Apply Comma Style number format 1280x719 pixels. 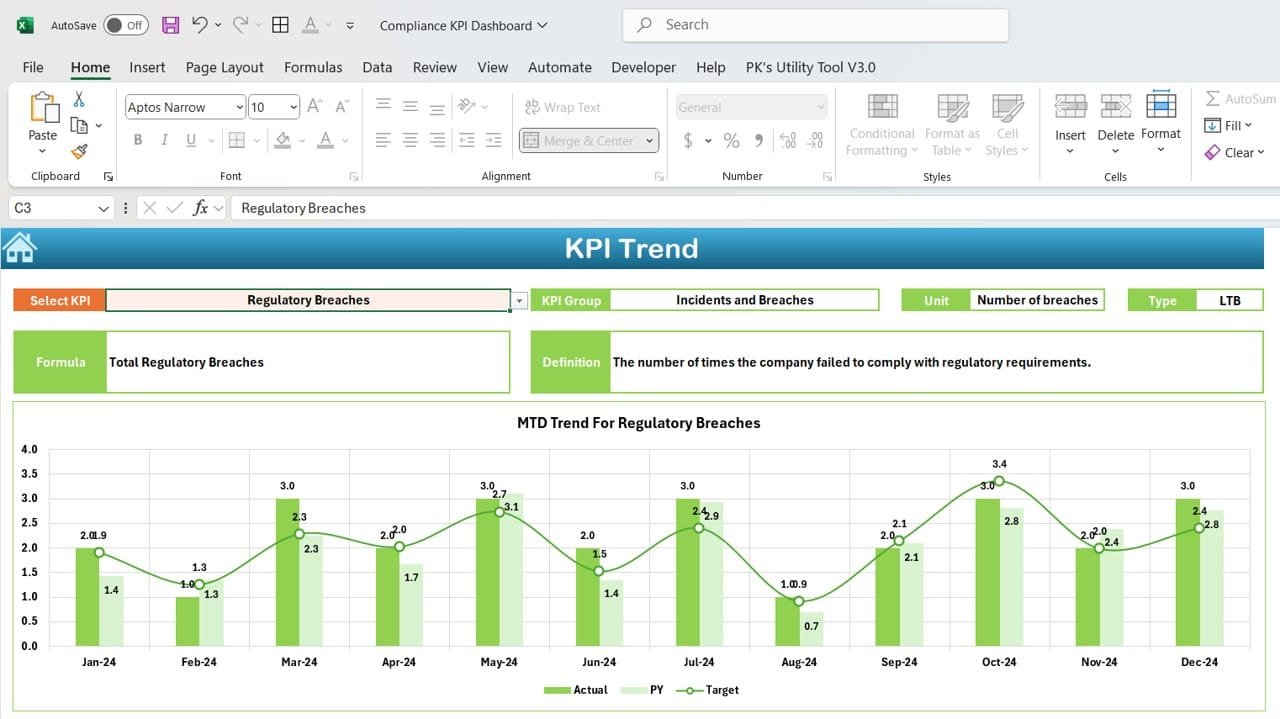click(759, 140)
